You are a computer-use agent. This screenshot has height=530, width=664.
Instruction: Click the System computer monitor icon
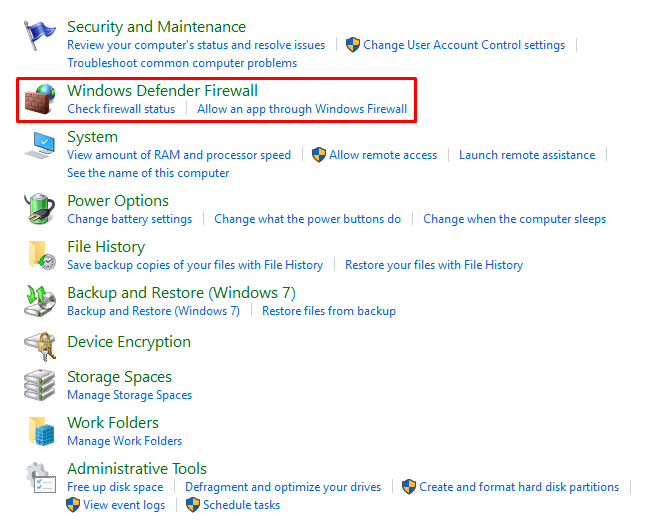point(39,146)
